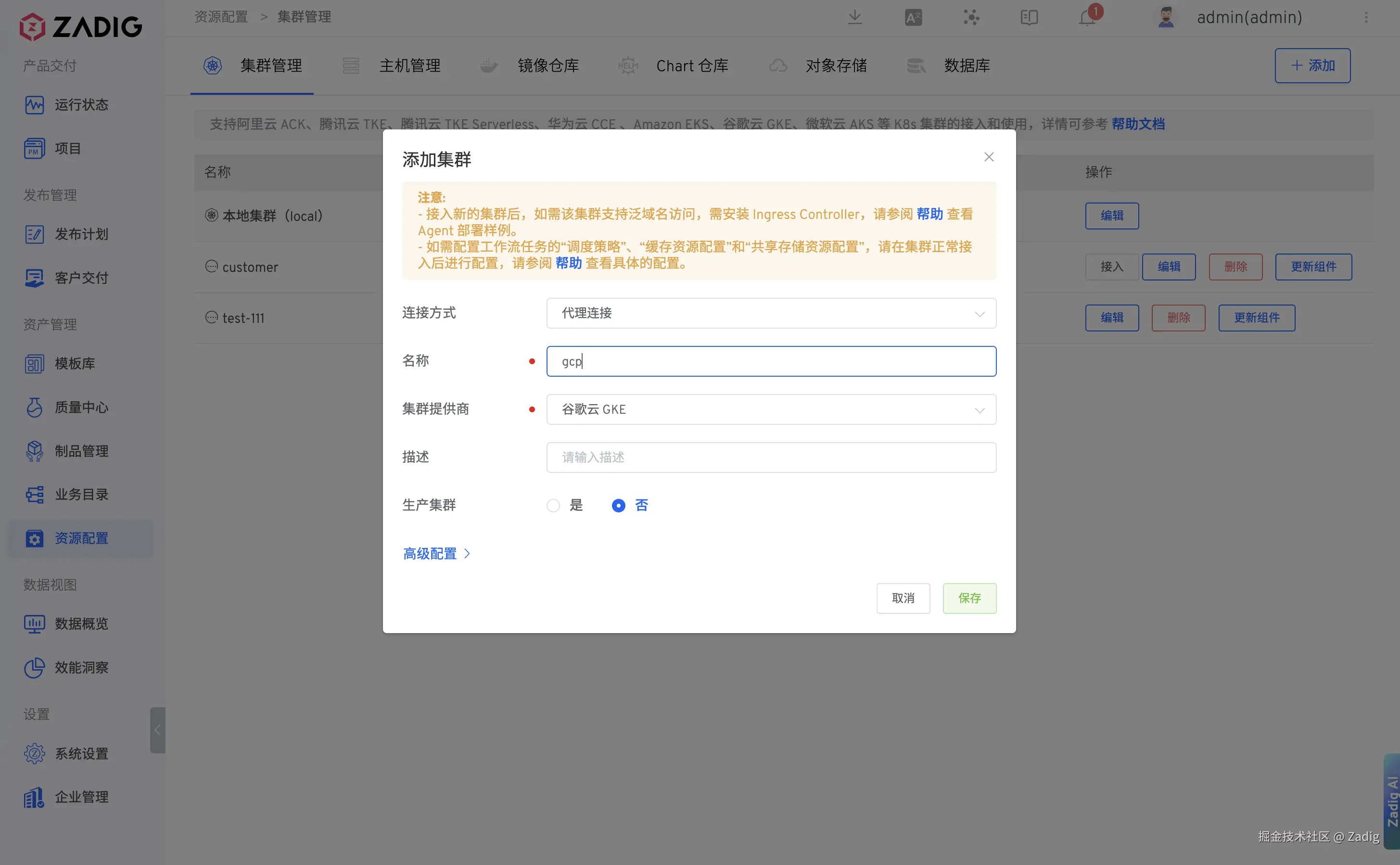
Task: Switch to the 镜像仓库 tab
Action: [x=547, y=66]
